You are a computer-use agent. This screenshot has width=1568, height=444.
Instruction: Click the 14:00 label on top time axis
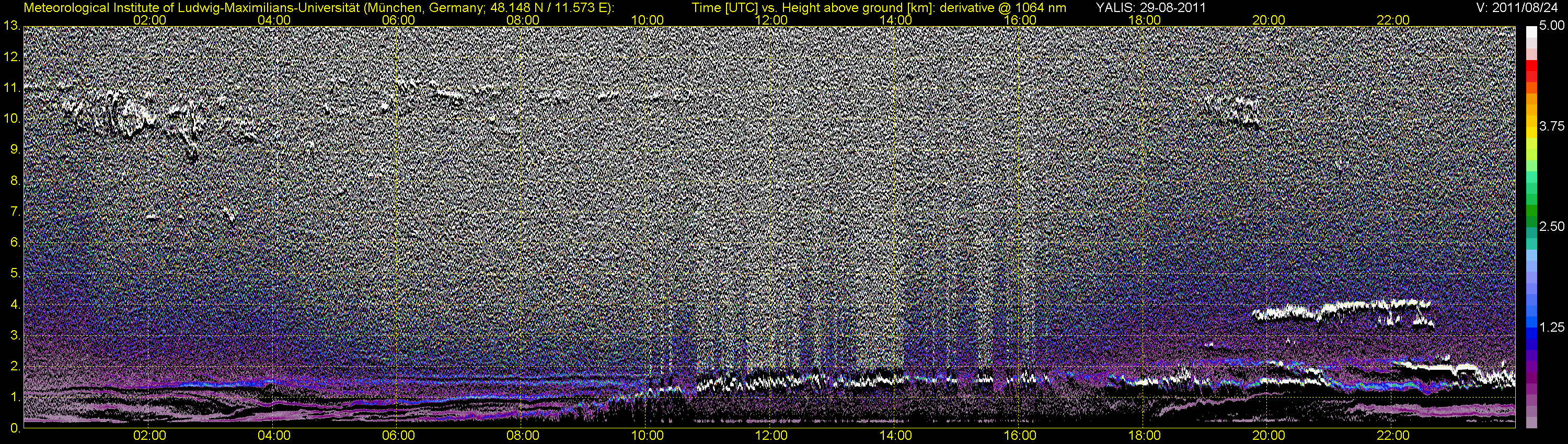pyautogui.click(x=895, y=20)
